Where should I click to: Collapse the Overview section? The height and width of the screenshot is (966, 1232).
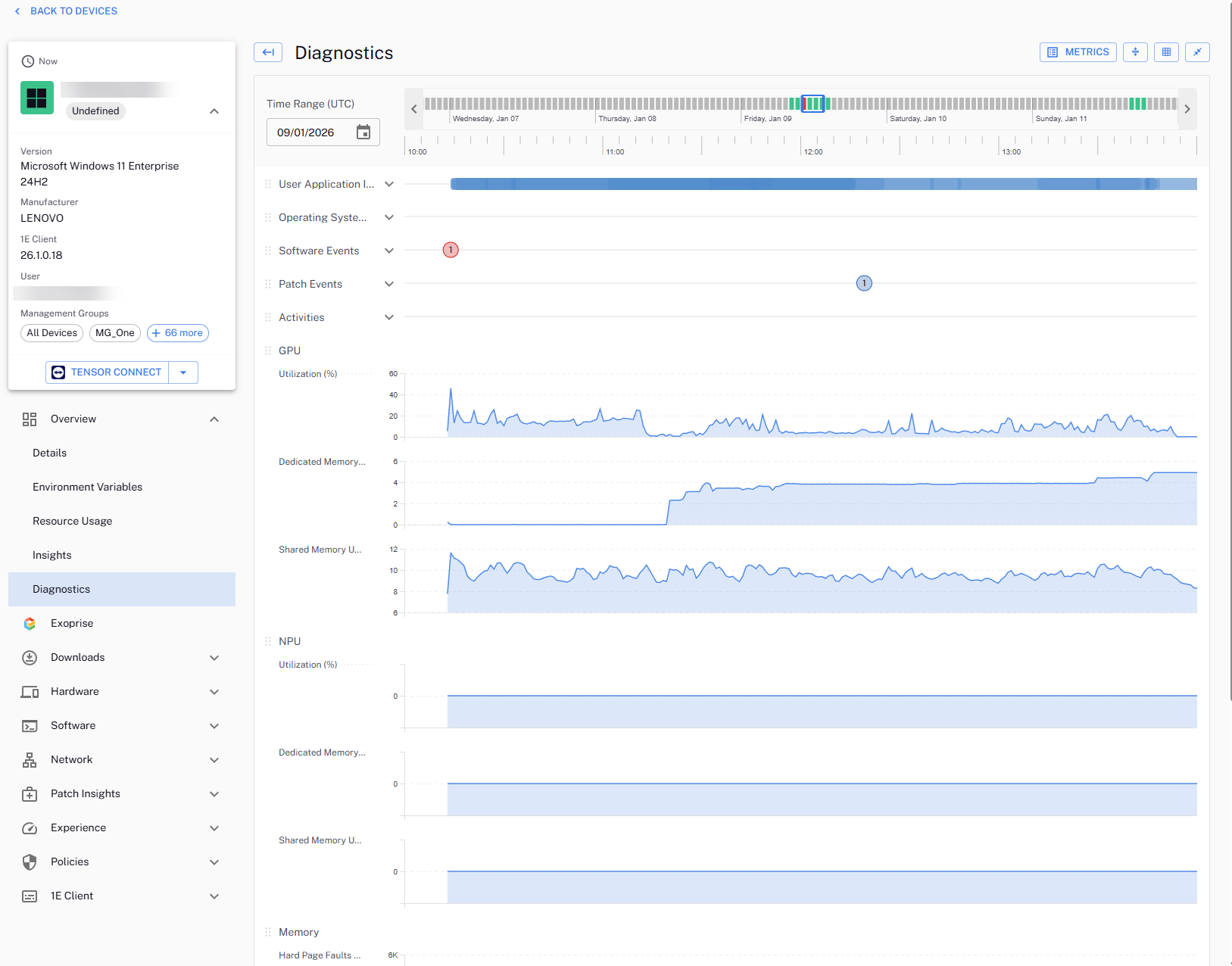pyautogui.click(x=214, y=419)
